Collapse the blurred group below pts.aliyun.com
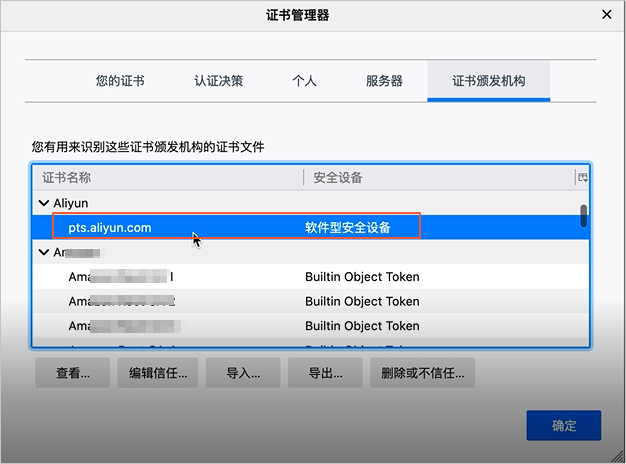Image resolution: width=626 pixels, height=464 pixels. coord(44,252)
